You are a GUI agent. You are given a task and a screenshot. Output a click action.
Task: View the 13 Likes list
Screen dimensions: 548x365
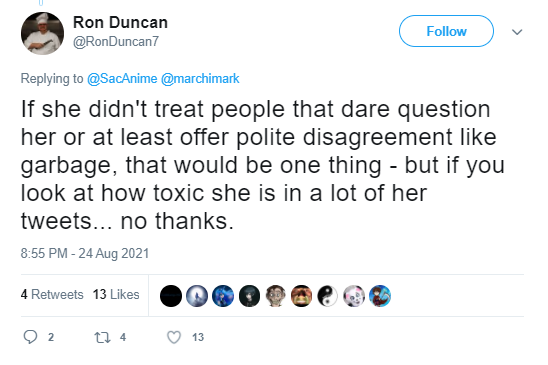click(116, 294)
